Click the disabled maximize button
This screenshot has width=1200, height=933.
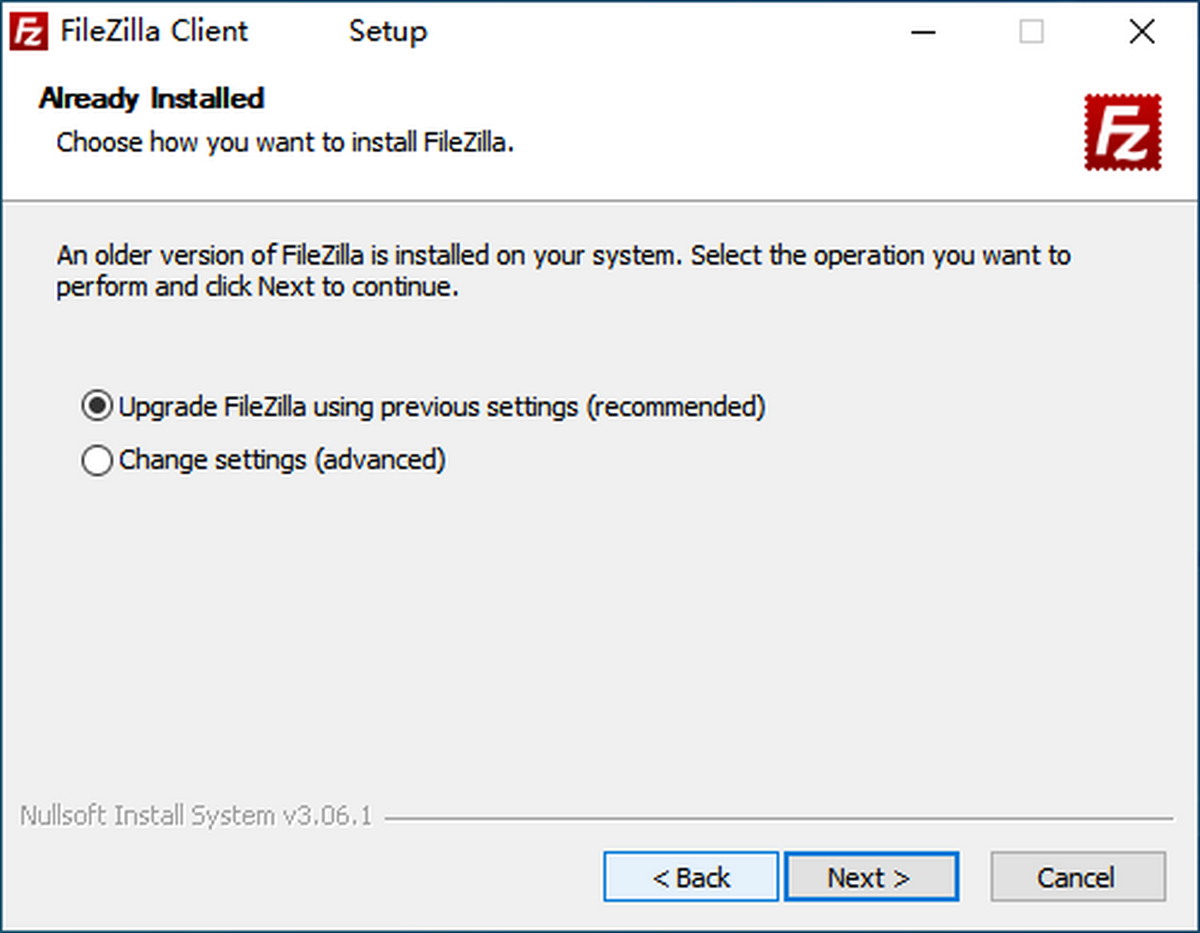pos(1031,31)
